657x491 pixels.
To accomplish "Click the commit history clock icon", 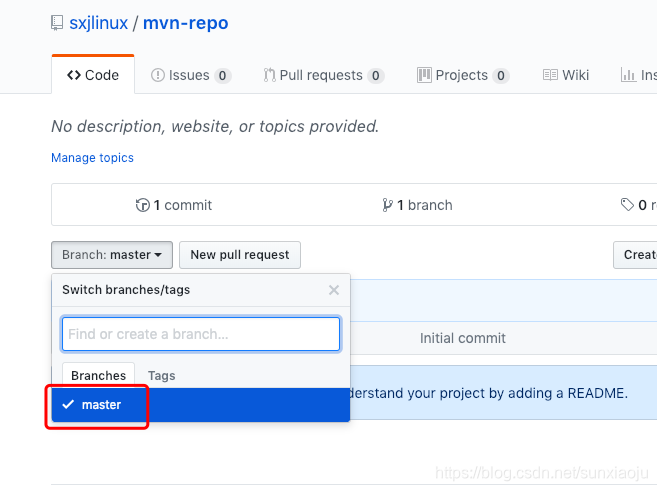I will point(142,205).
